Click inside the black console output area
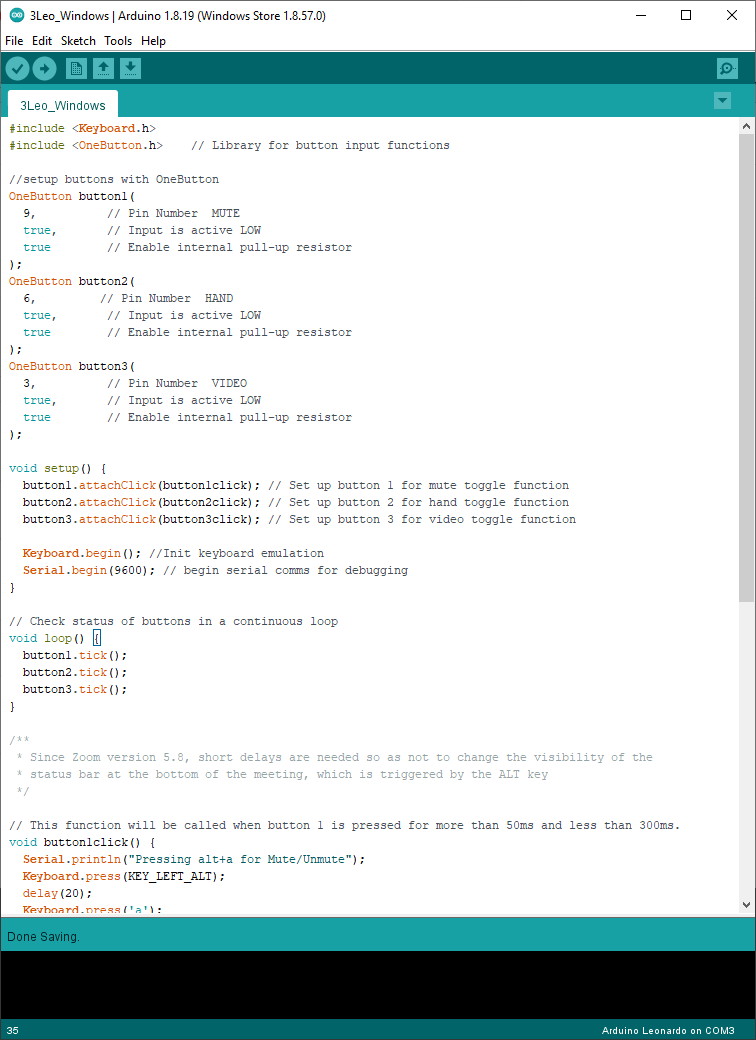This screenshot has height=1040, width=756. click(378, 985)
